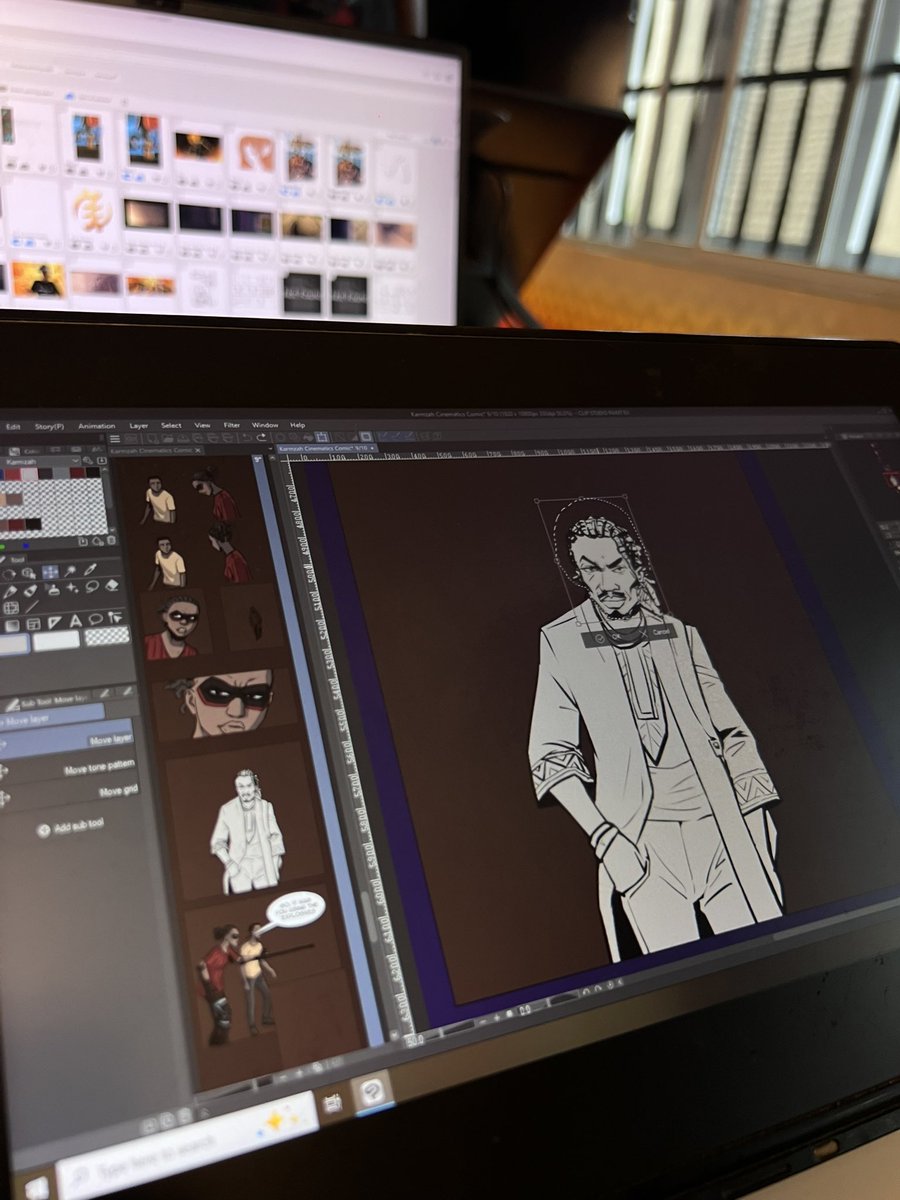Open the command bar hamburger menu
This screenshot has width=900, height=1200.
point(115,439)
